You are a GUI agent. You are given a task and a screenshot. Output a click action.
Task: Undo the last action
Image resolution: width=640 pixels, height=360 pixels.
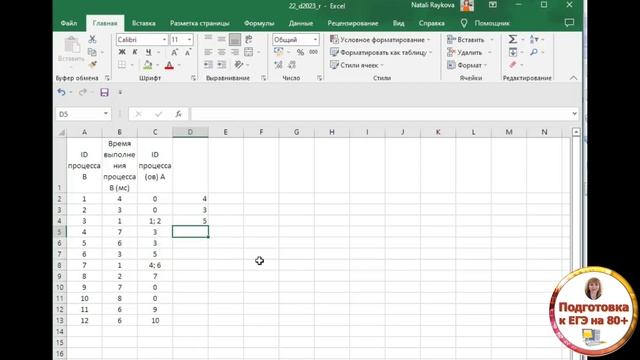[61, 92]
